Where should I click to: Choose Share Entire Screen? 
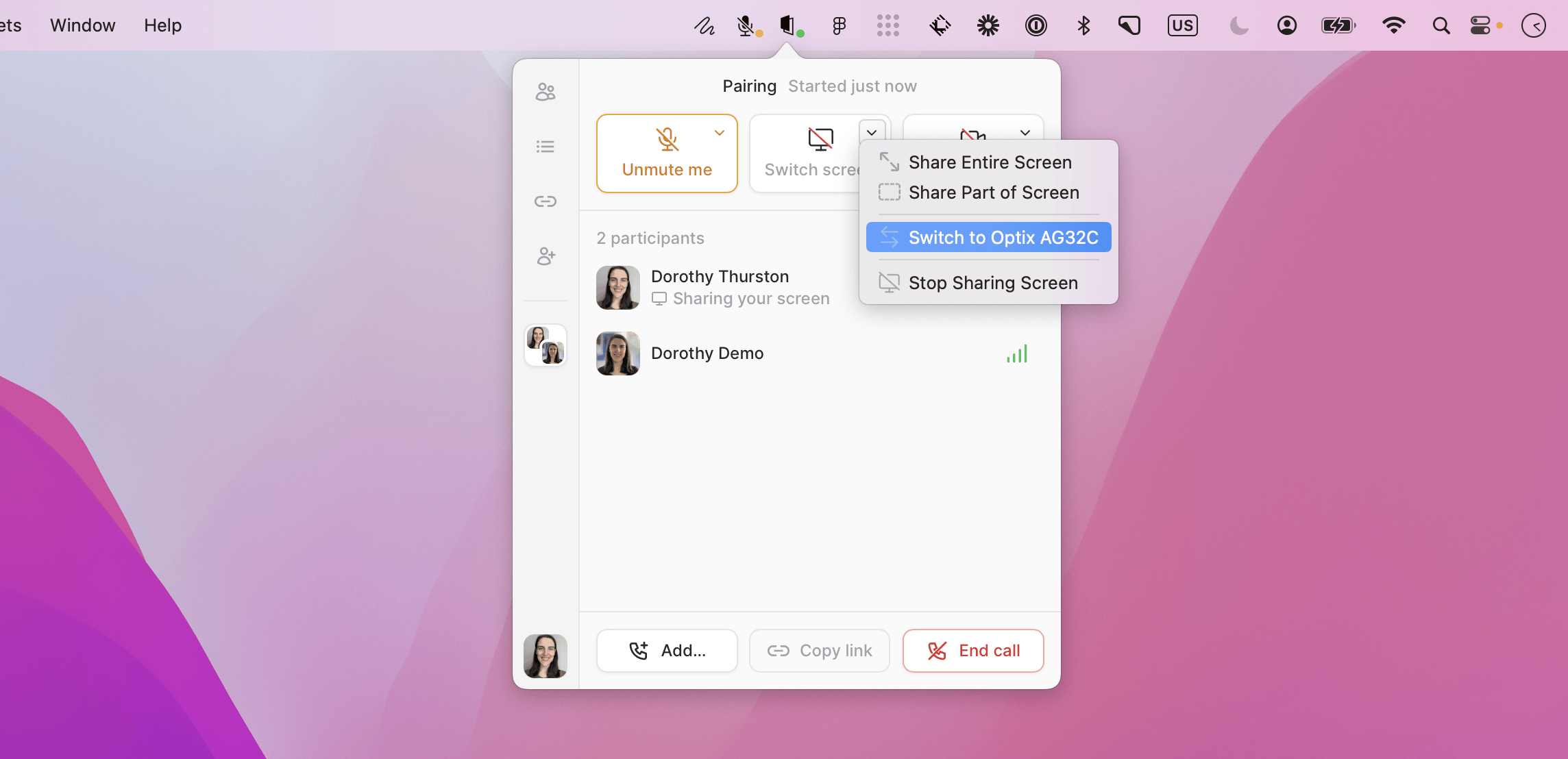(989, 162)
